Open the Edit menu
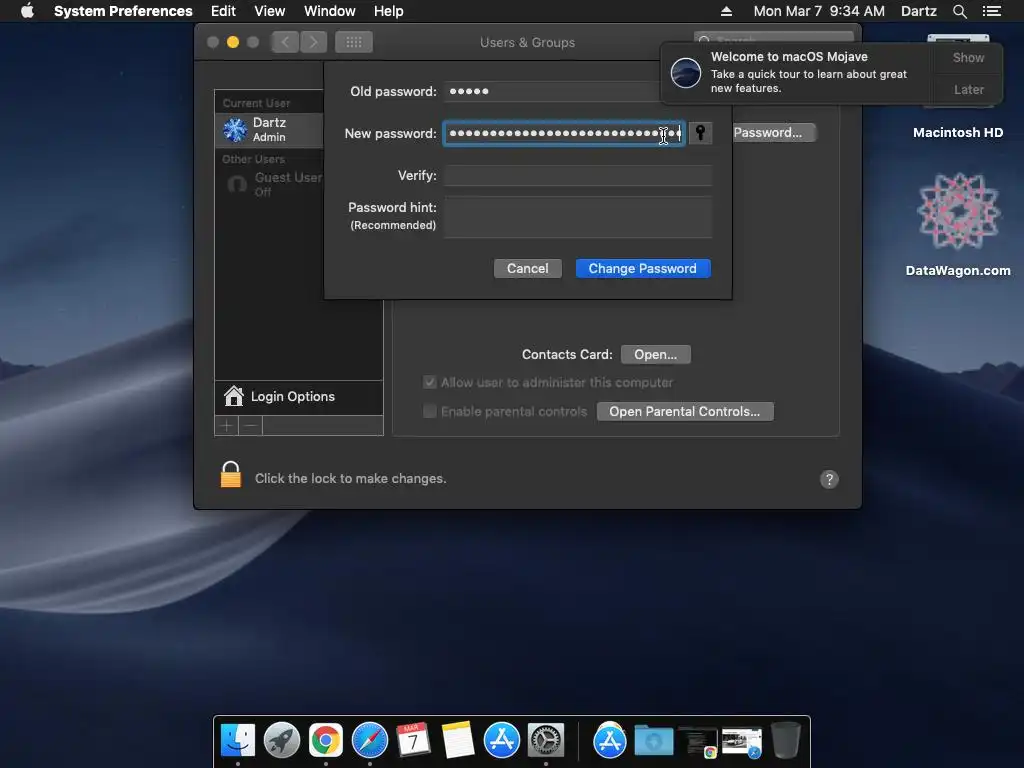The height and width of the screenshot is (768, 1024). 223,11
